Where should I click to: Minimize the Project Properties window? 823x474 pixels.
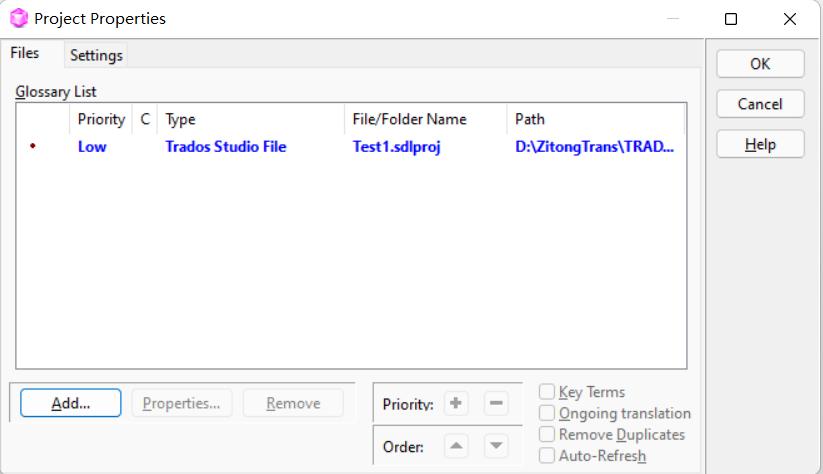pos(673,19)
